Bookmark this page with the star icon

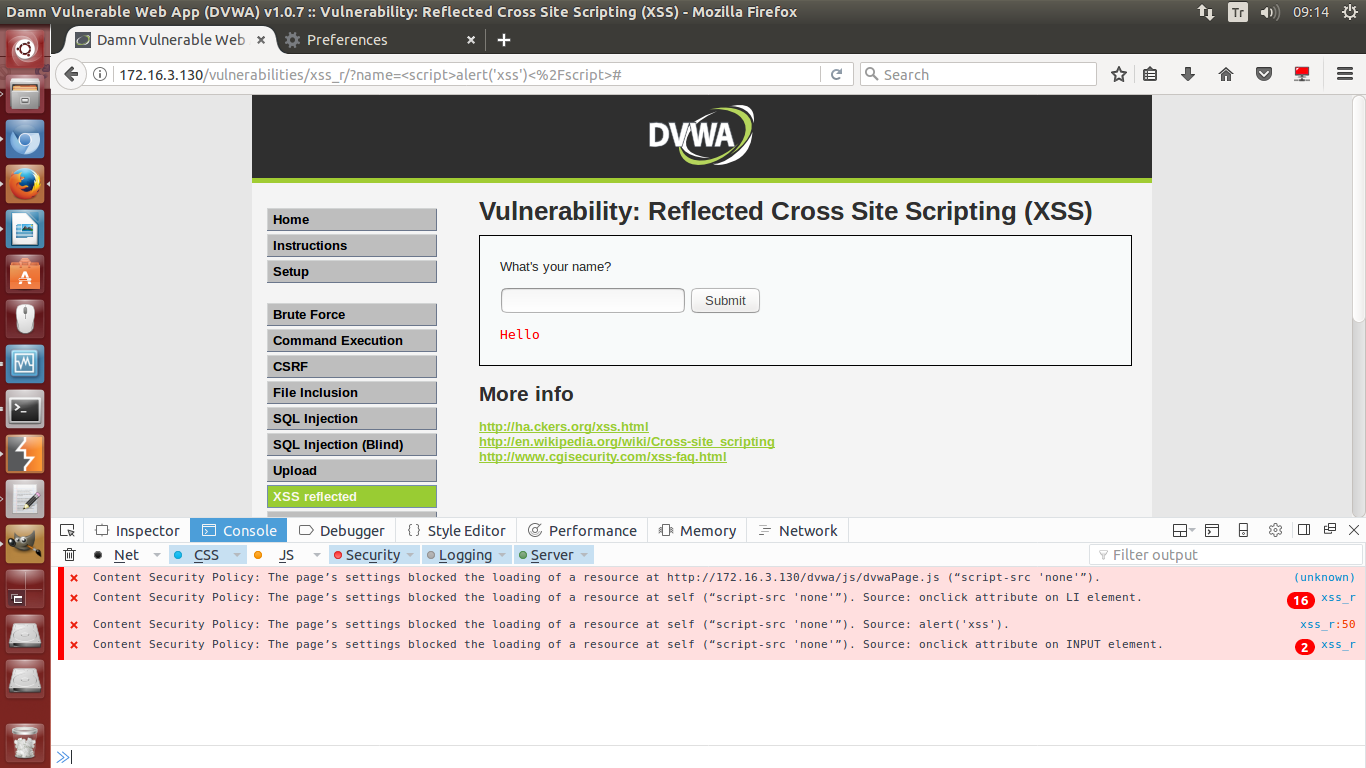click(1119, 74)
